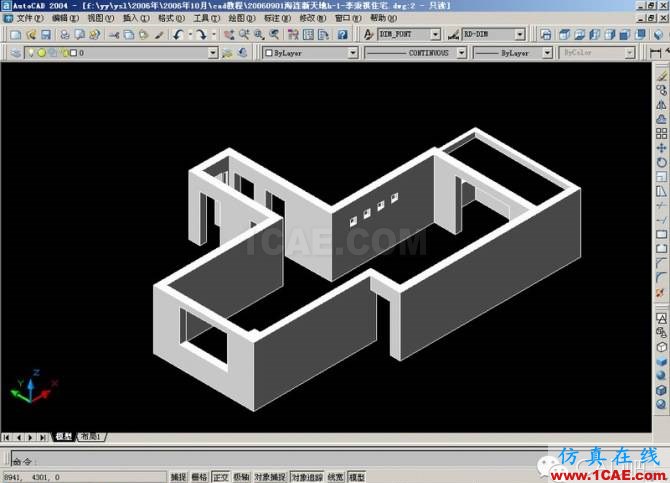Expand the Redo history dropdown arrow
This screenshot has height=483, width=670.
[213, 35]
